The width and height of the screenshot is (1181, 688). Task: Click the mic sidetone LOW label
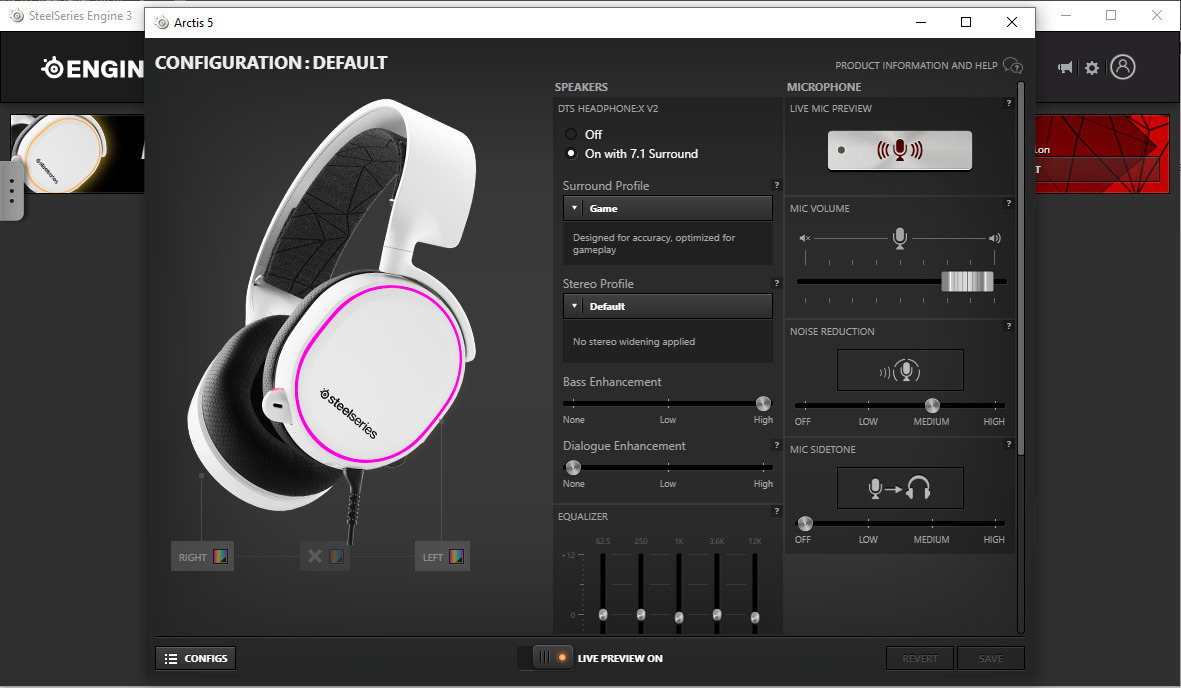click(868, 540)
